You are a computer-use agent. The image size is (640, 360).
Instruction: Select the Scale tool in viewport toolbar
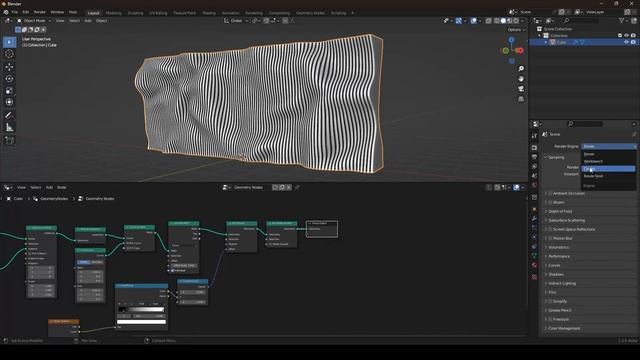click(9, 90)
